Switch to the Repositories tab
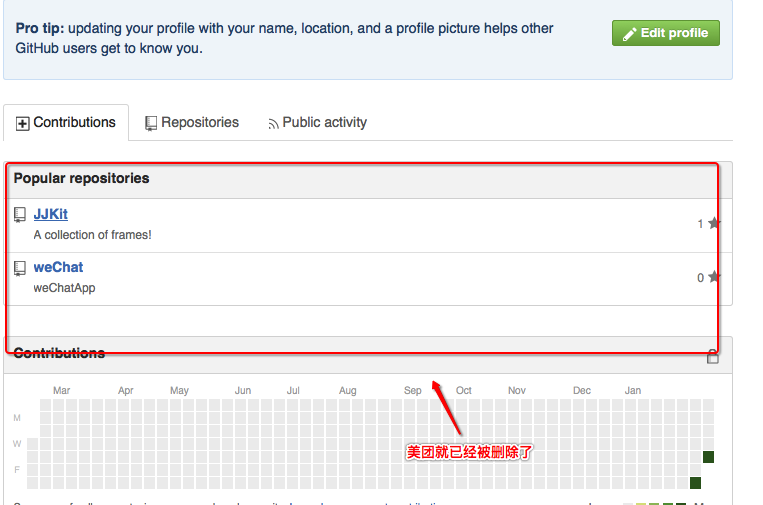 (192, 123)
